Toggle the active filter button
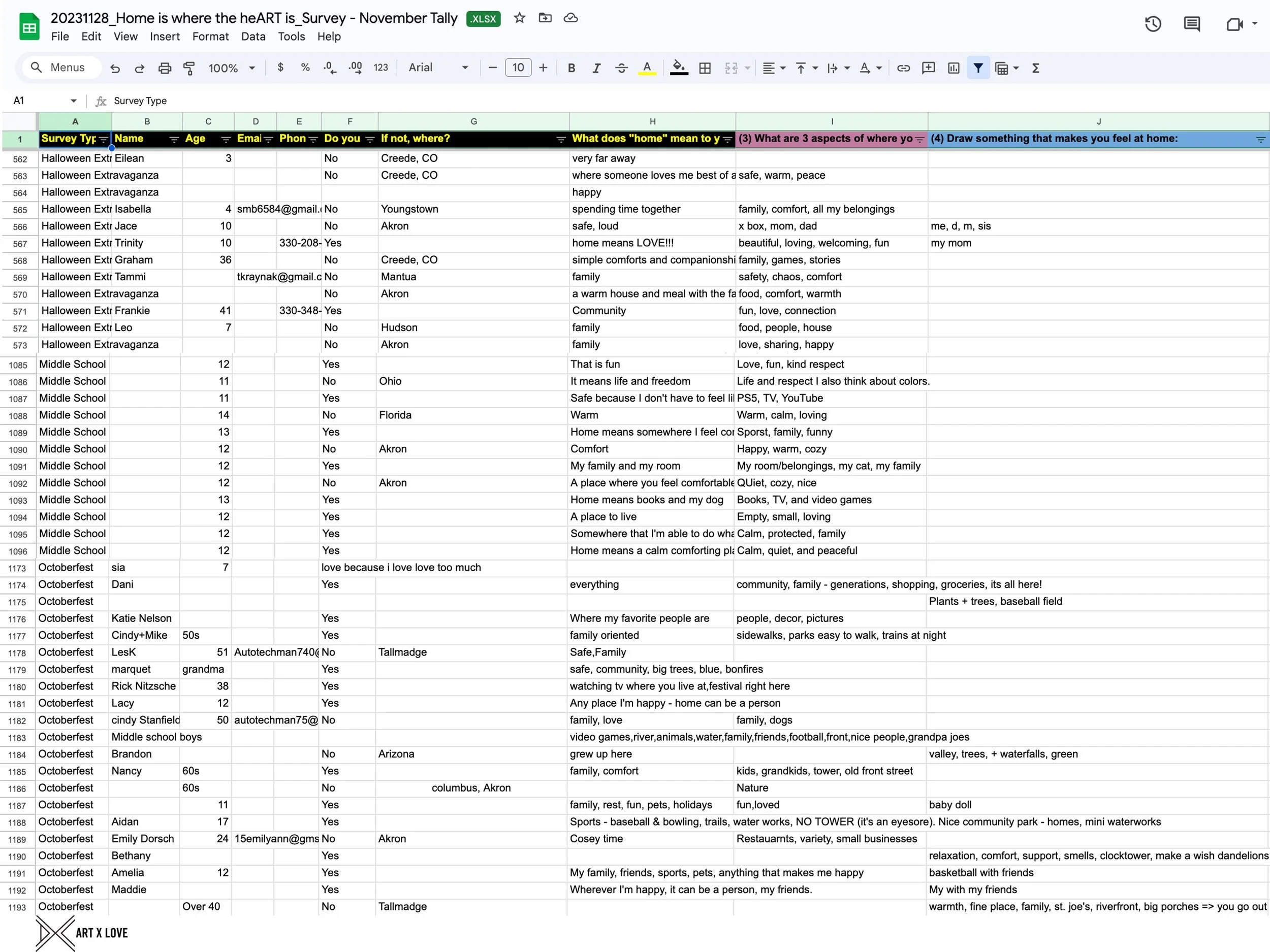 tap(978, 68)
